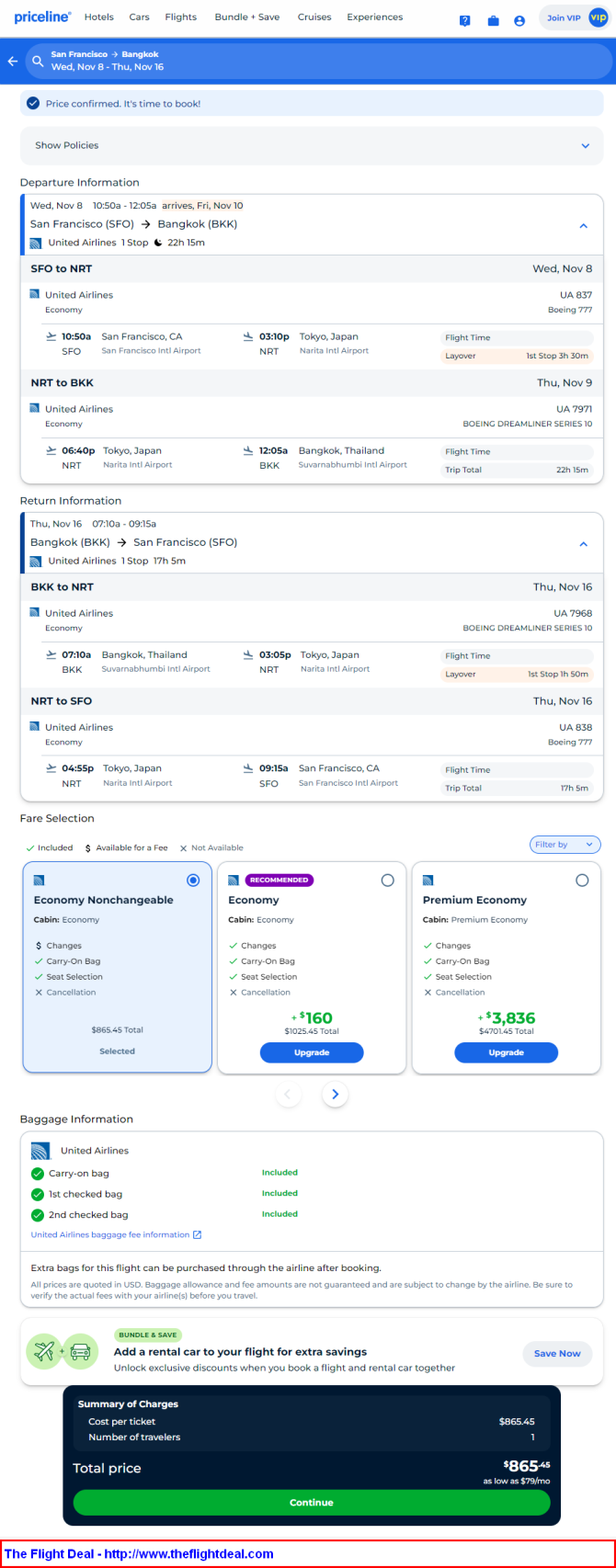Click the green check for 2nd checked bag
Screen dimensions: 616x1568
(38, 1215)
